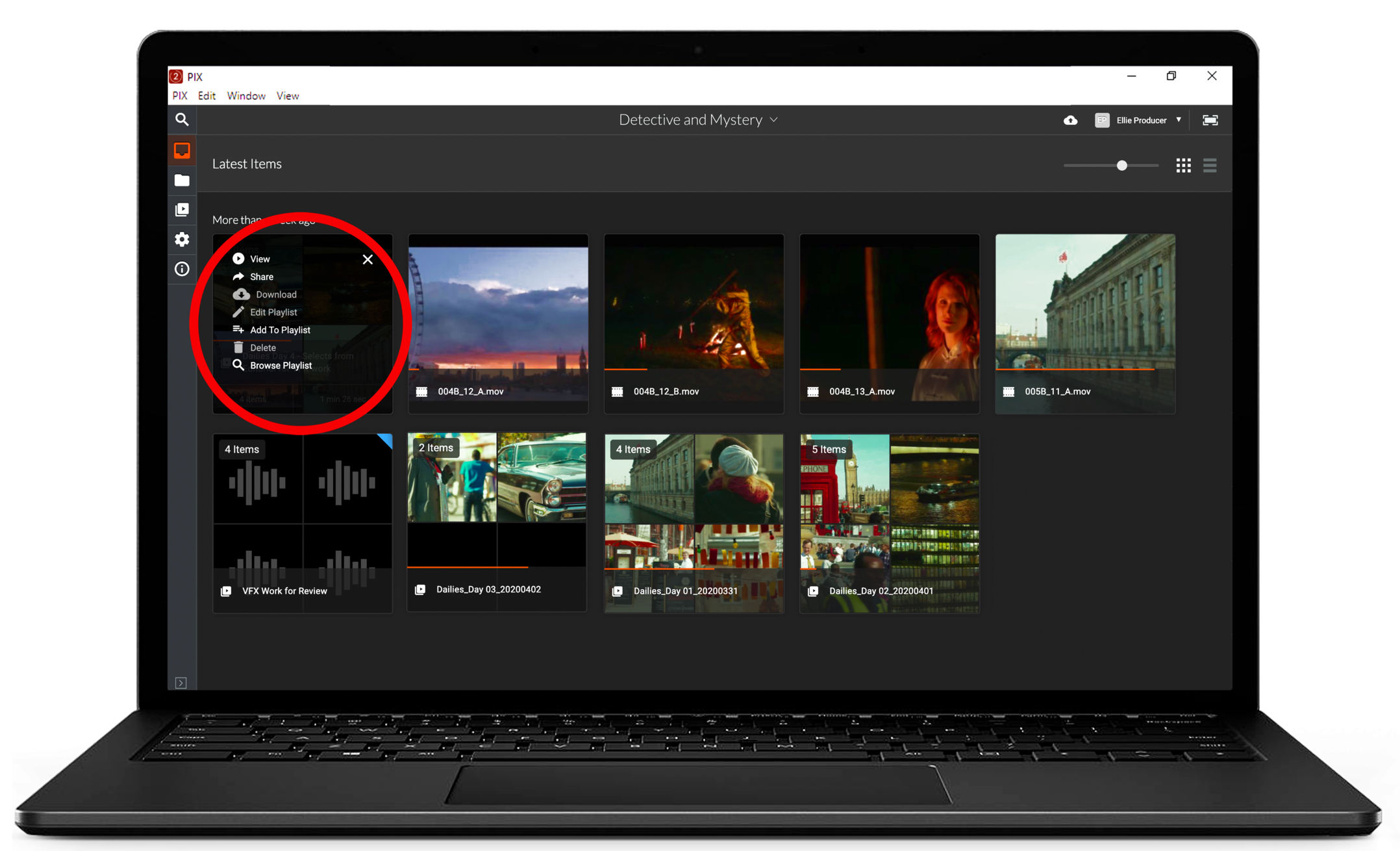The height and width of the screenshot is (851, 1400).
Task: Open settings gear in sidebar
Action: click(182, 239)
